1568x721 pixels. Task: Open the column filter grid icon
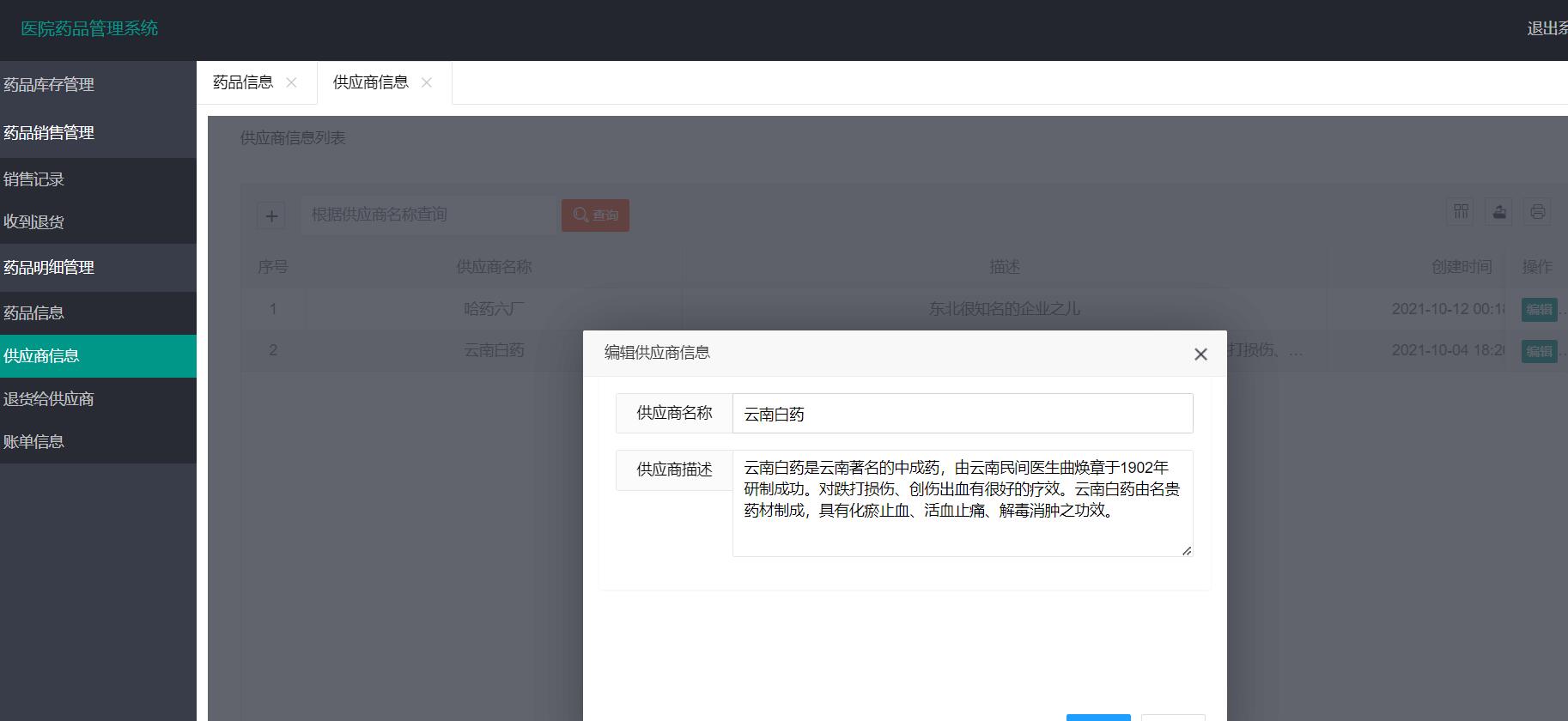tap(1461, 211)
